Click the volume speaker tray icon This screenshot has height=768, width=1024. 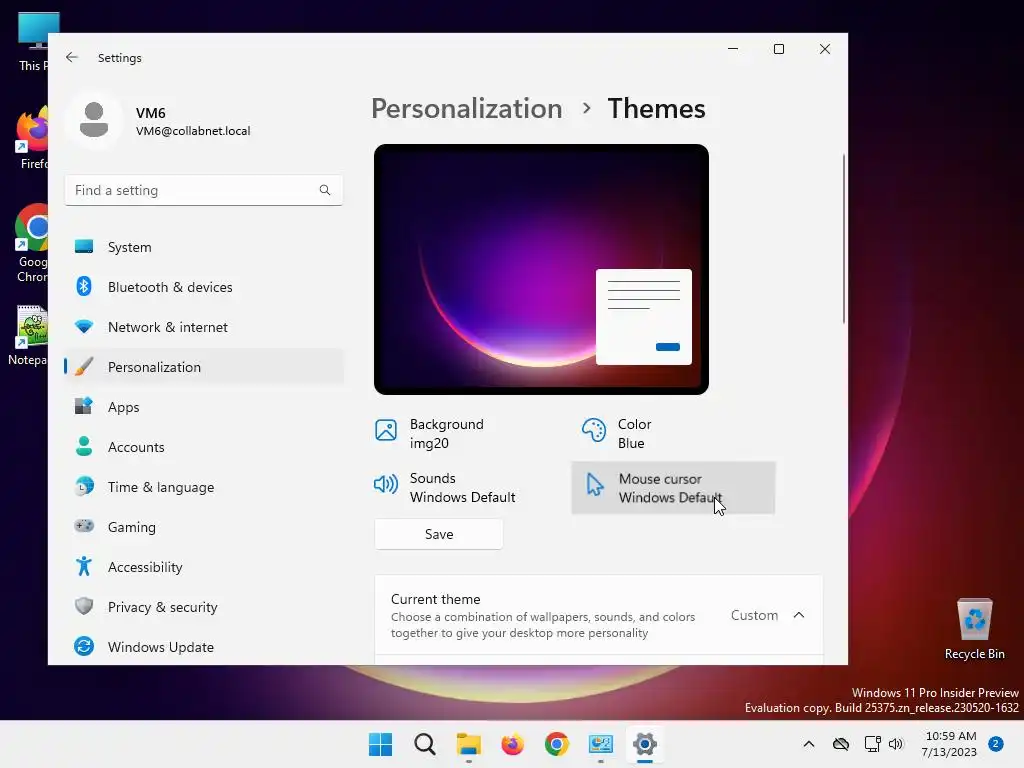(896, 744)
